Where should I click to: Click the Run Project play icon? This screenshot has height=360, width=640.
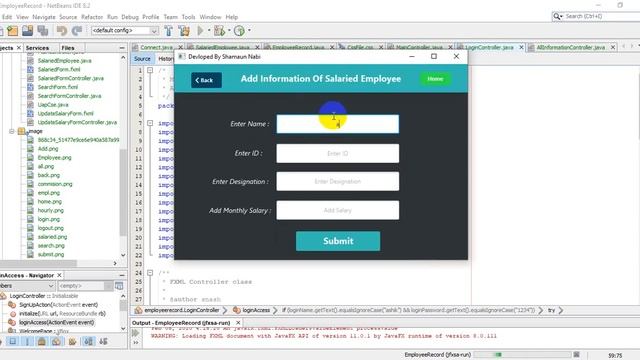click(x=200, y=31)
